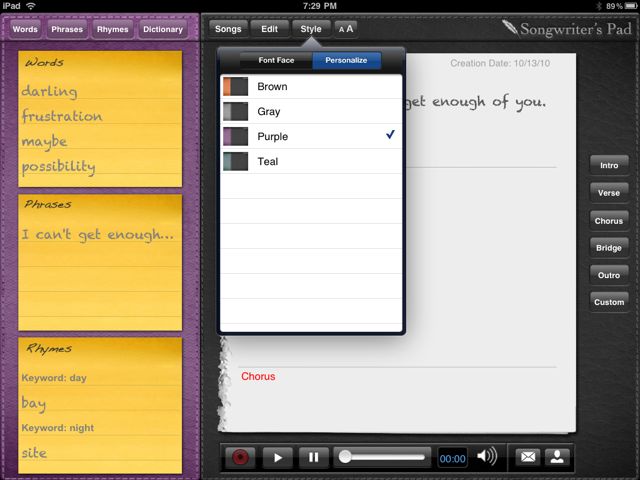This screenshot has height=480, width=640.
Task: Insert a Chorus section from the sidebar
Action: (609, 221)
